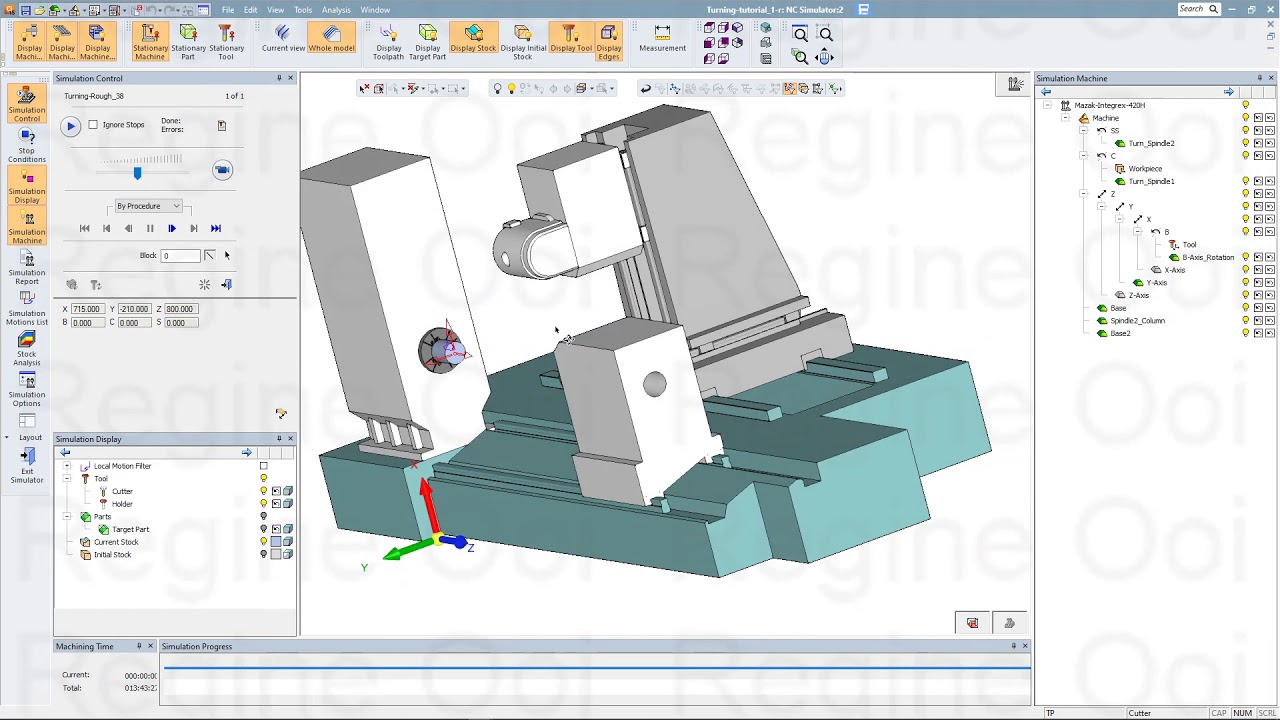This screenshot has width=1280, height=720.
Task: Toggle the Holder visibility light bulb
Action: [x=264, y=504]
